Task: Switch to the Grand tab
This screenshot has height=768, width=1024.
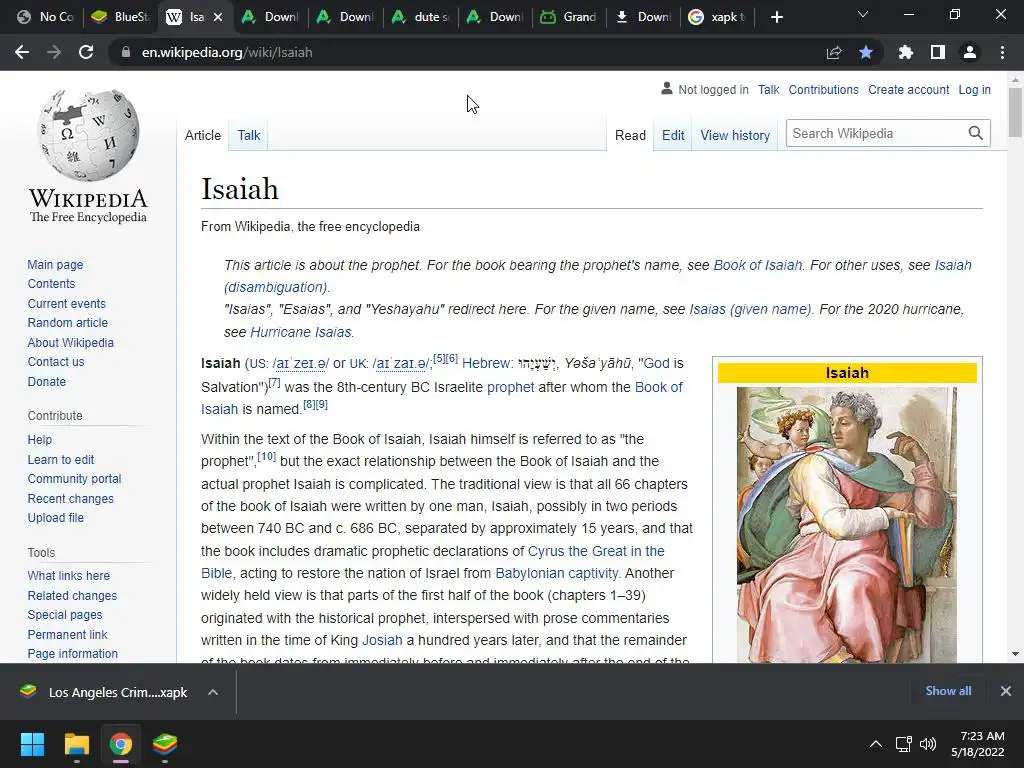Action: (x=570, y=17)
